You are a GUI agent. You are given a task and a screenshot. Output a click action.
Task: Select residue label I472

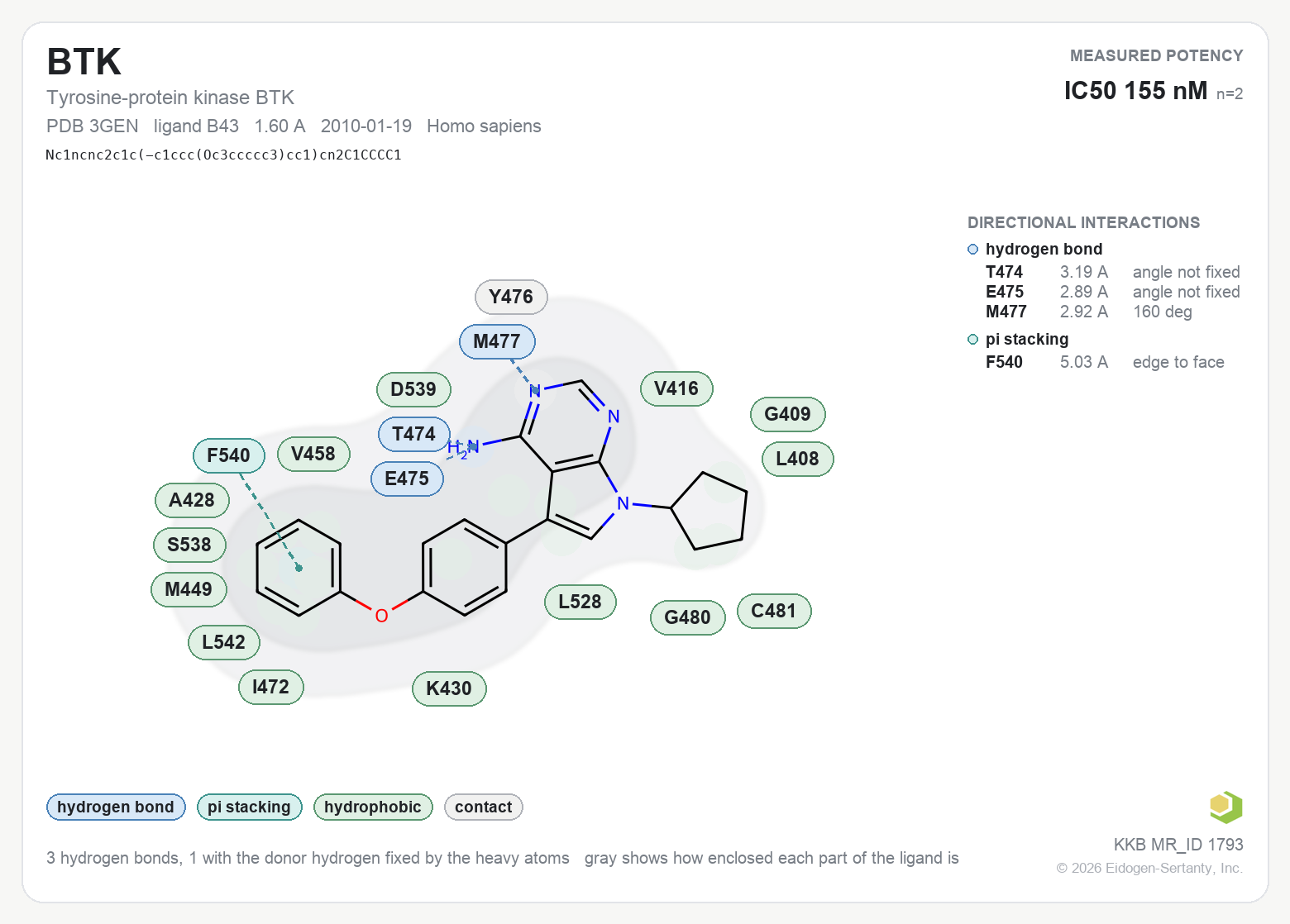[x=271, y=688]
